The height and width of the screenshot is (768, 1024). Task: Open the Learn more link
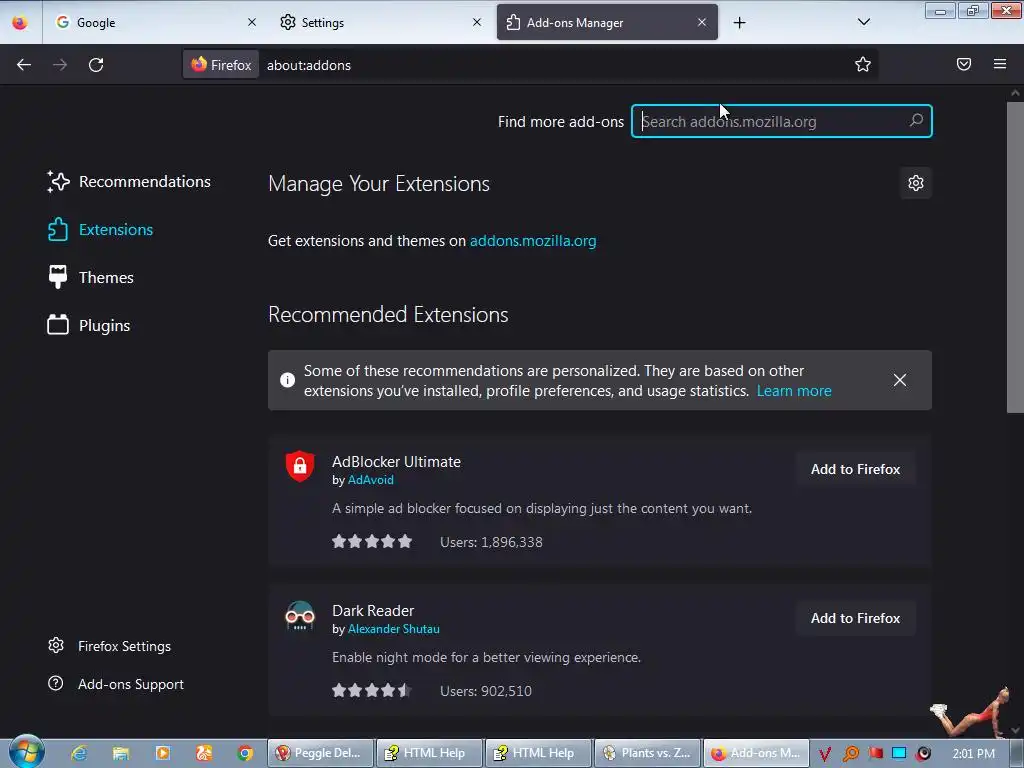click(x=794, y=391)
